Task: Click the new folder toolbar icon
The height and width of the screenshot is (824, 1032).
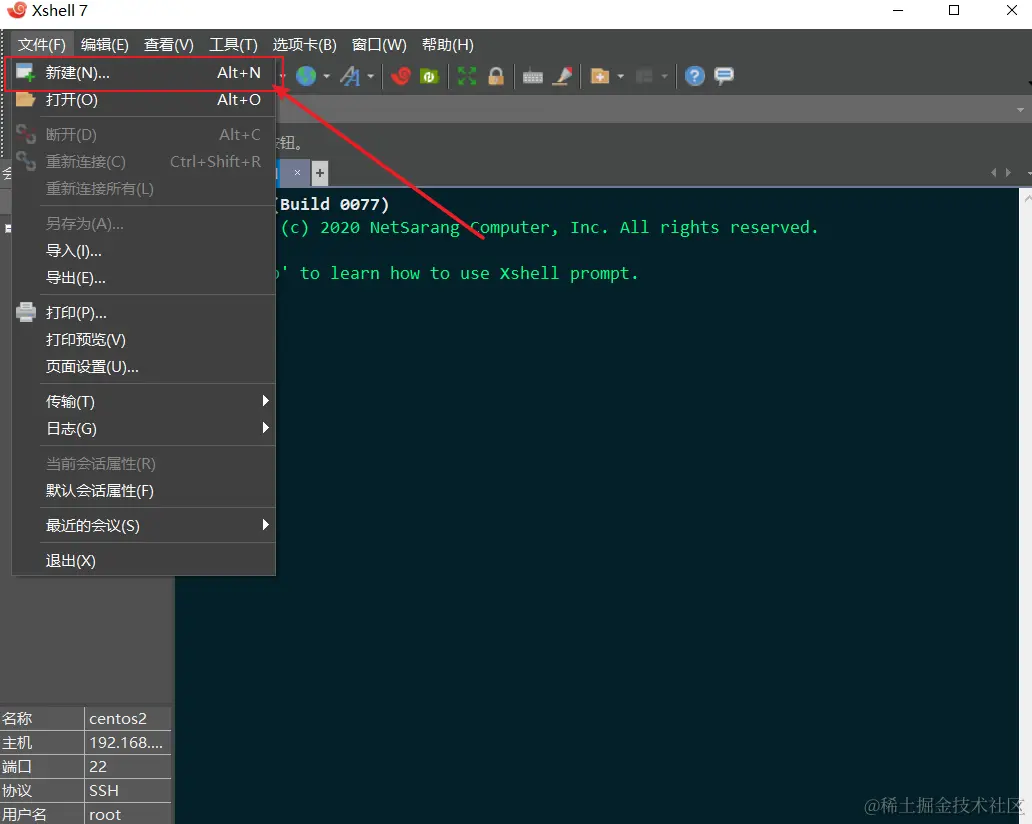Action: click(600, 76)
